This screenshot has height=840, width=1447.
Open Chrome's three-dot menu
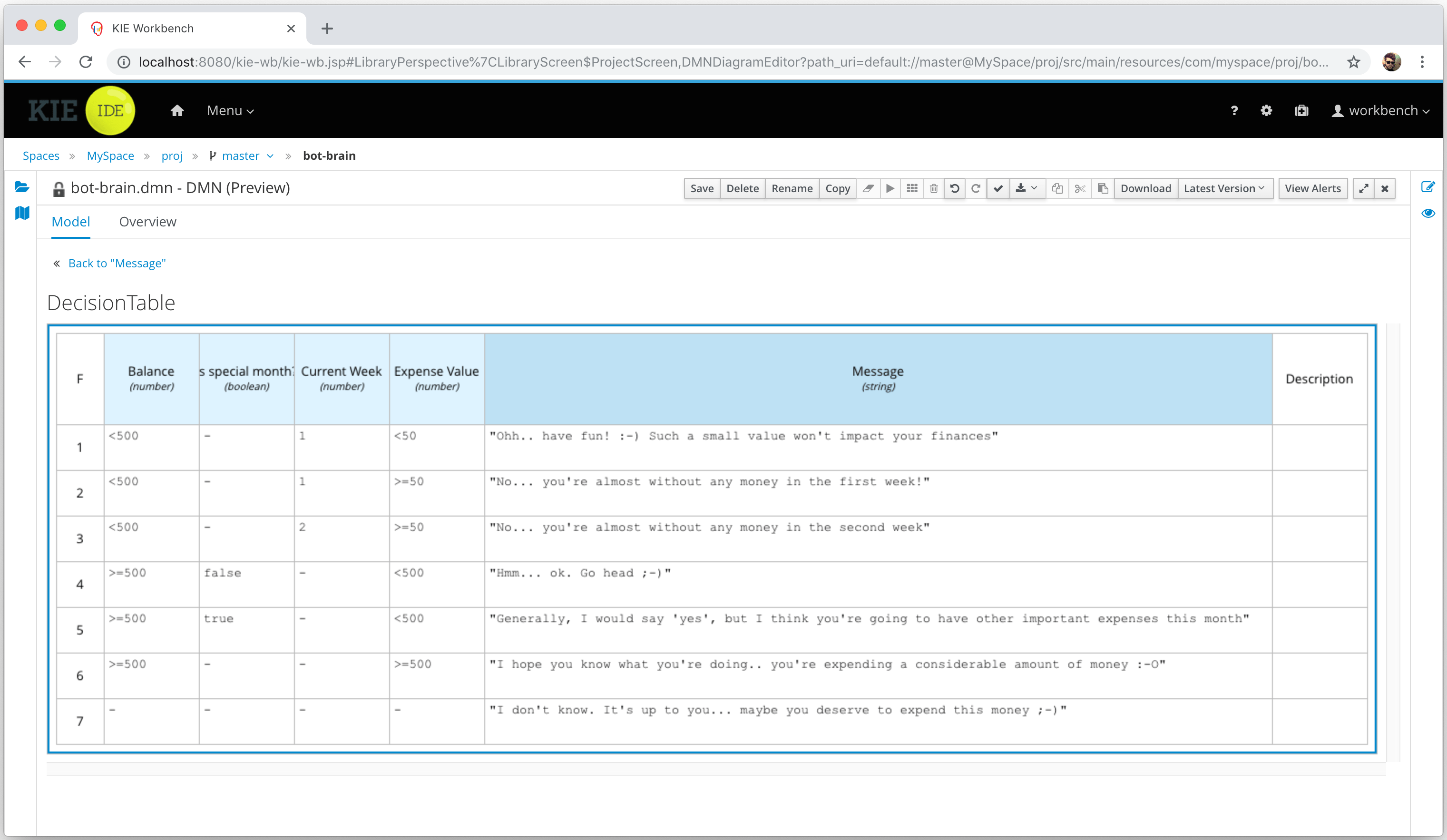pos(1422,62)
